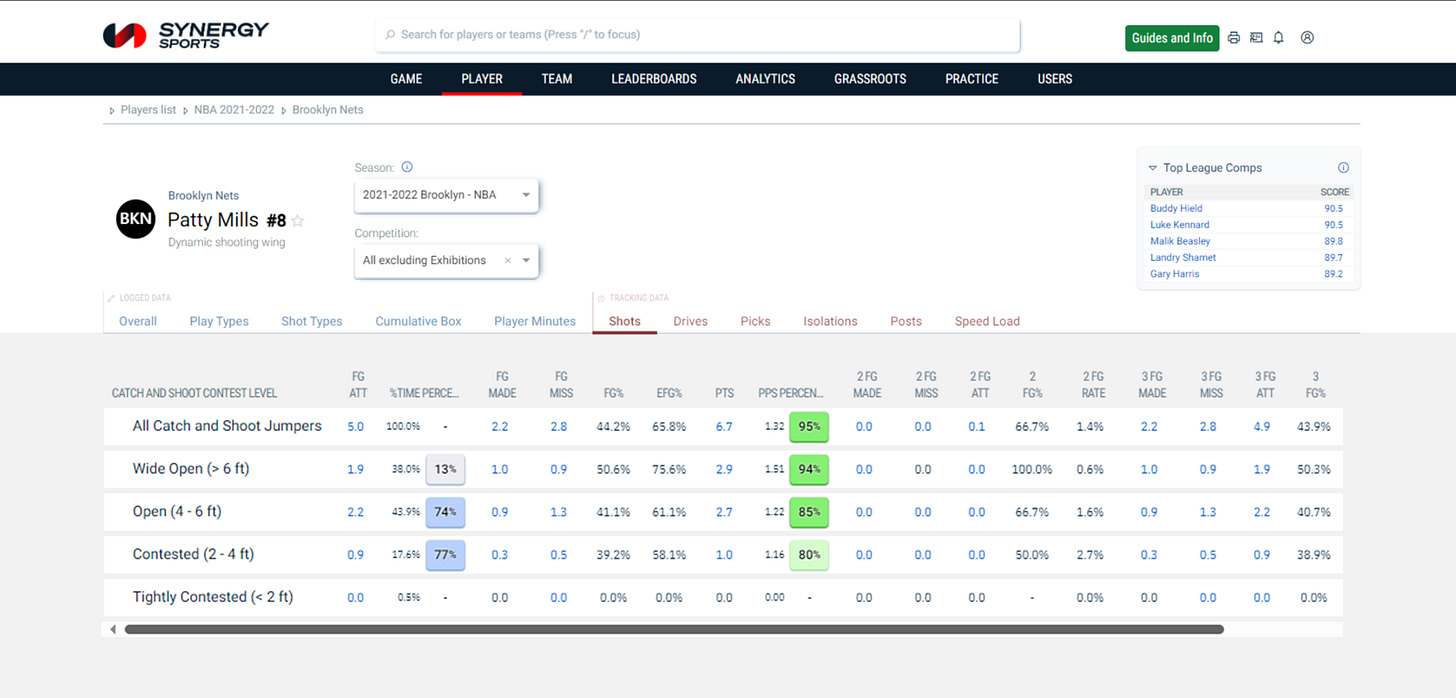The height and width of the screenshot is (698, 1456).
Task: Click 2.2 FG ATT in Open row
Action: [x=355, y=512]
